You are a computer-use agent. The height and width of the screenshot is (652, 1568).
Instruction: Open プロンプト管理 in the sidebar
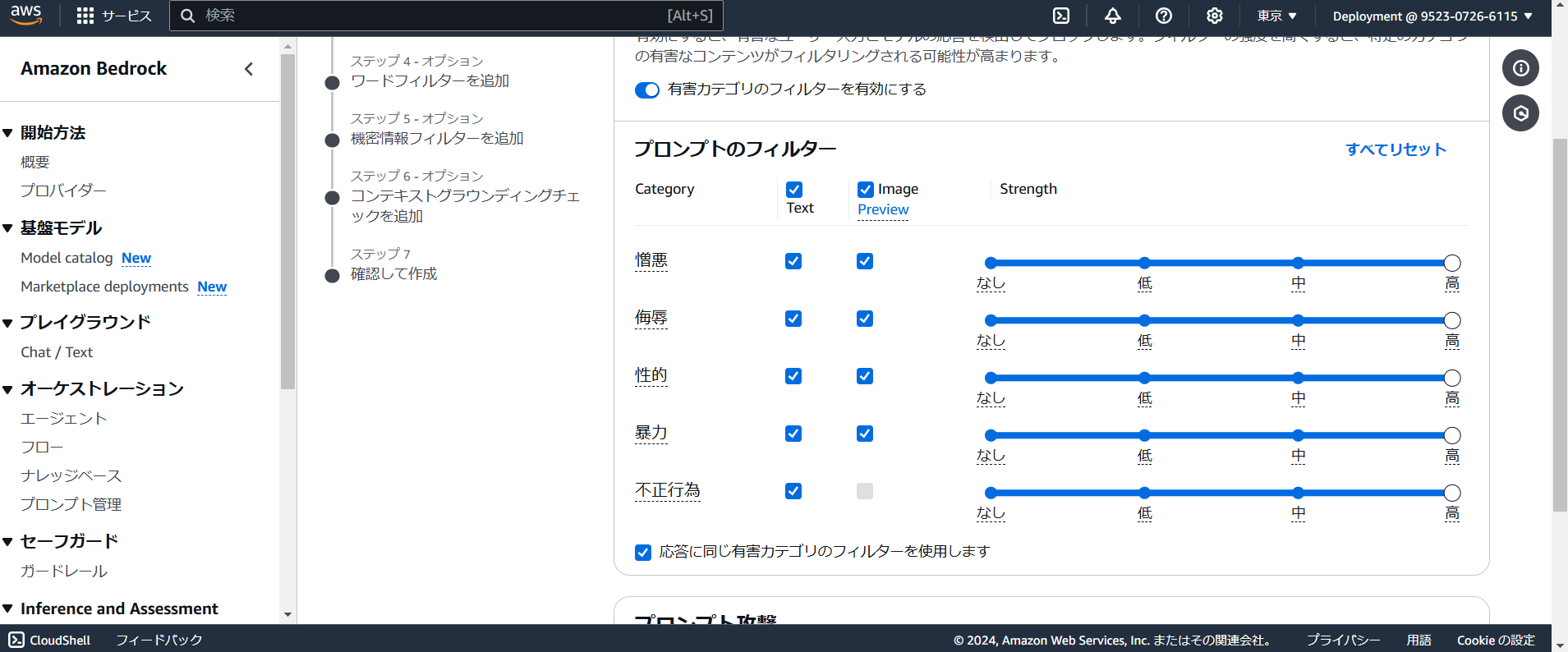point(71,505)
